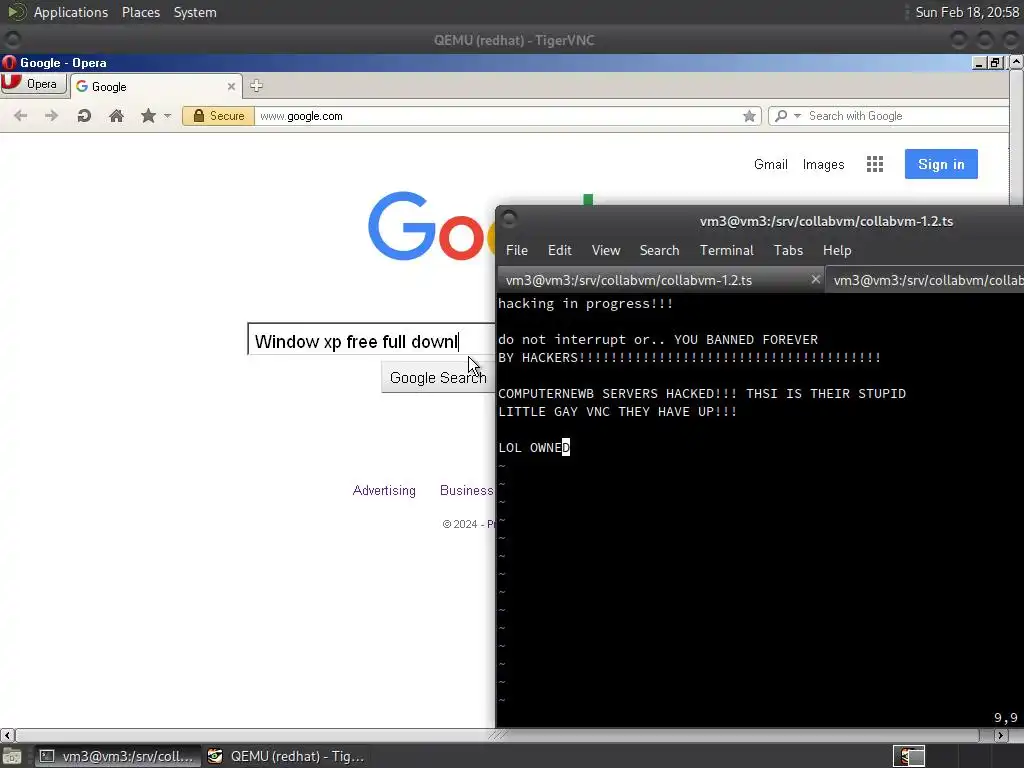
Task: Open the Advertising footer link
Action: point(384,490)
